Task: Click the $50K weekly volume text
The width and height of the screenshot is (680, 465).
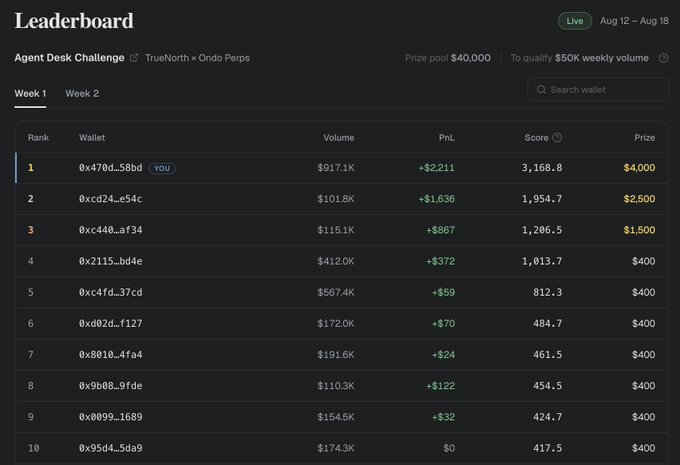Action: pyautogui.click(x=602, y=58)
